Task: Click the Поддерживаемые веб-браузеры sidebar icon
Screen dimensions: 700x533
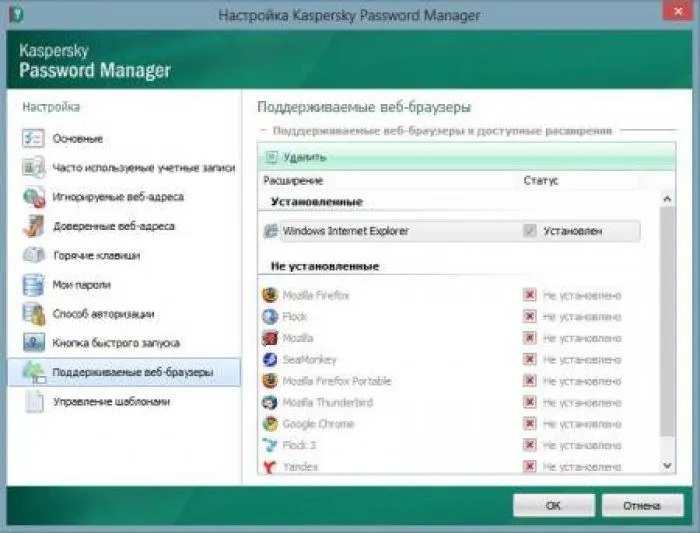Action: (x=34, y=372)
